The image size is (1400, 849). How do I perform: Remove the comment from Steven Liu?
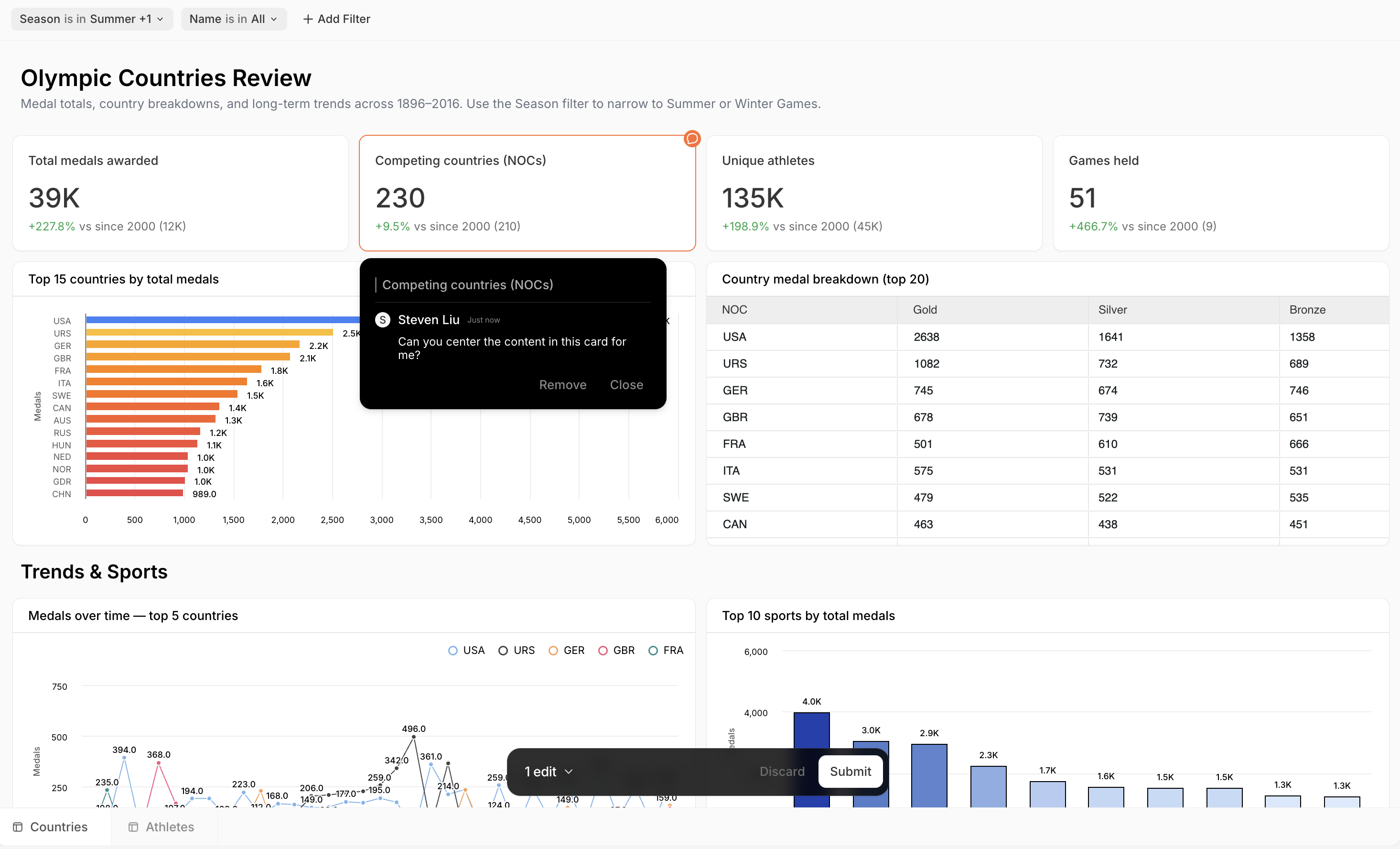562,385
